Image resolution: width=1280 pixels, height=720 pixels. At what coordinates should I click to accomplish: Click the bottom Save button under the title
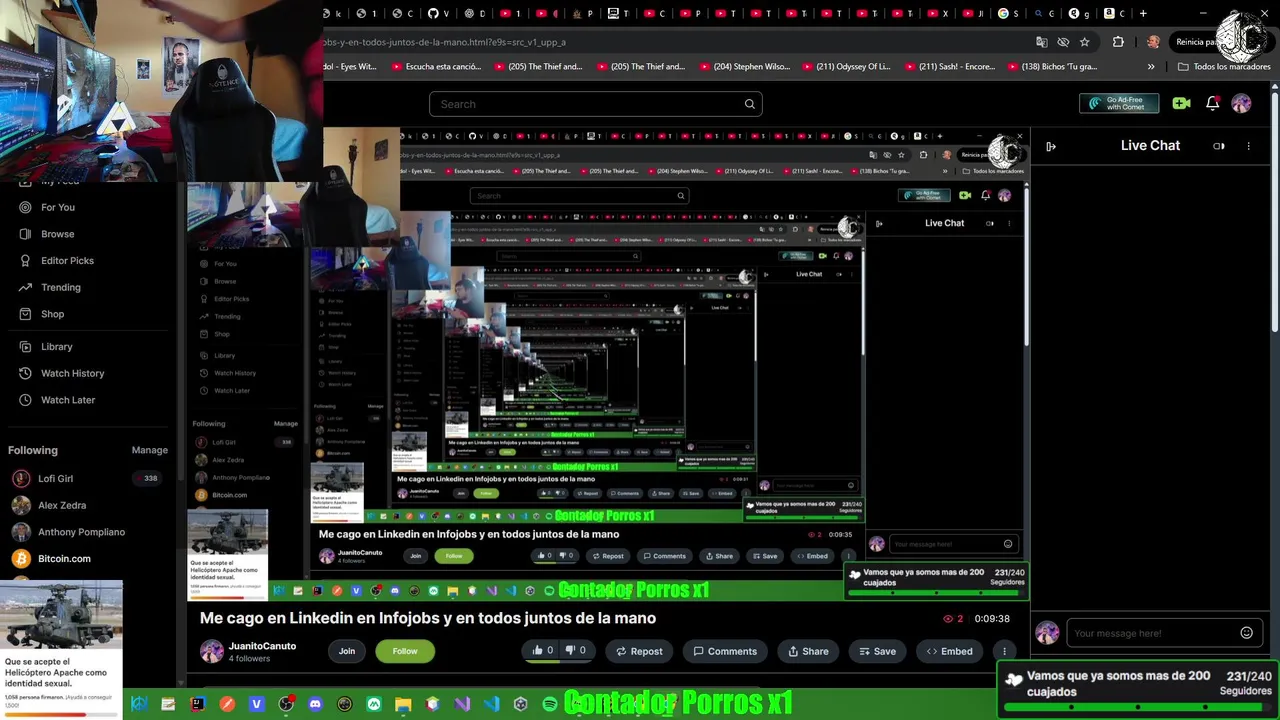[x=877, y=651]
